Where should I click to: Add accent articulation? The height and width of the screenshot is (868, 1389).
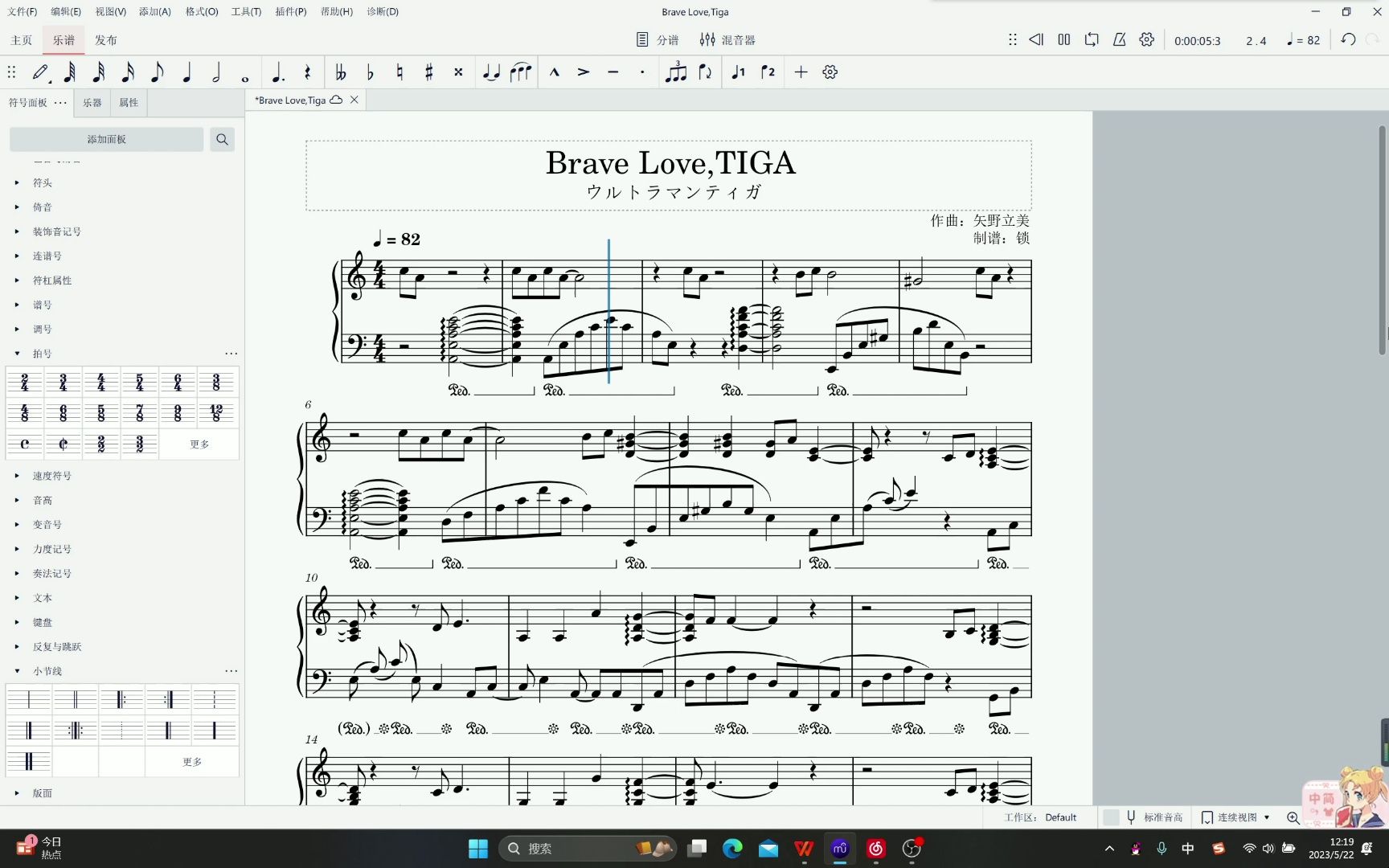pos(584,72)
